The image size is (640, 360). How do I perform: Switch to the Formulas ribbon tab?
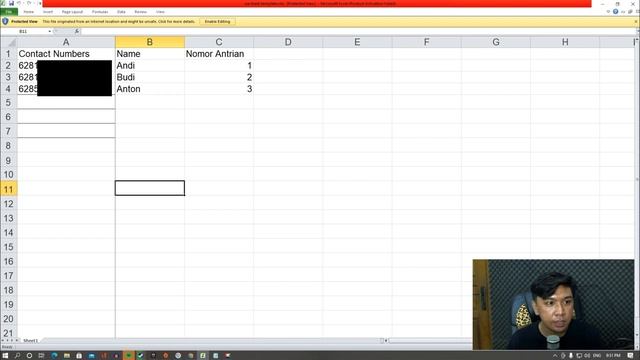coord(100,12)
